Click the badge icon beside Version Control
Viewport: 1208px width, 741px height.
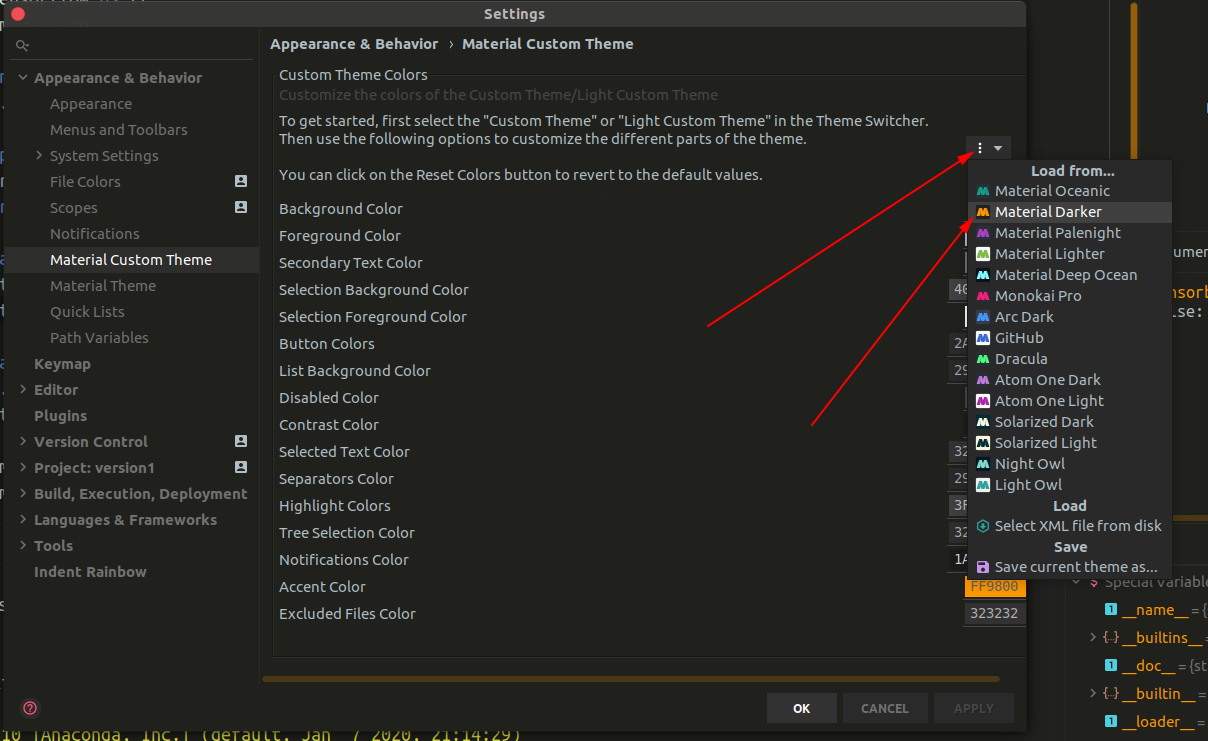point(240,441)
